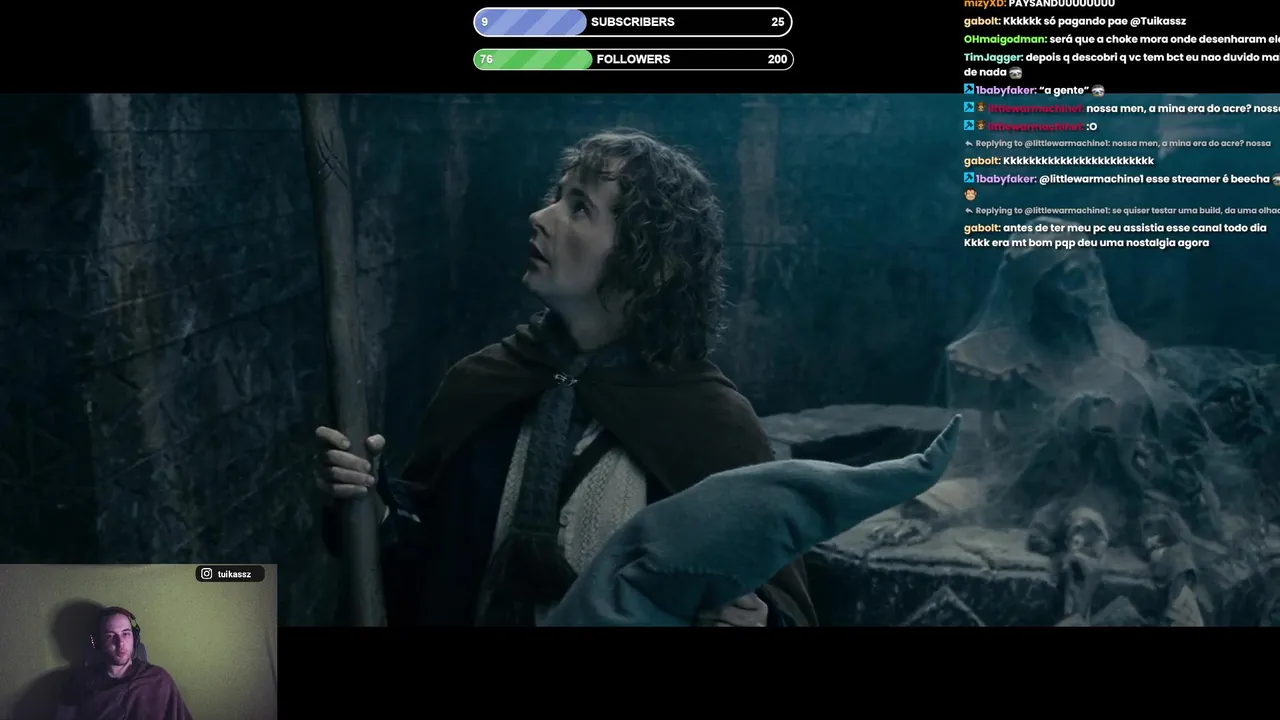Click the sloth emote after 'a gente'

tap(1098, 90)
